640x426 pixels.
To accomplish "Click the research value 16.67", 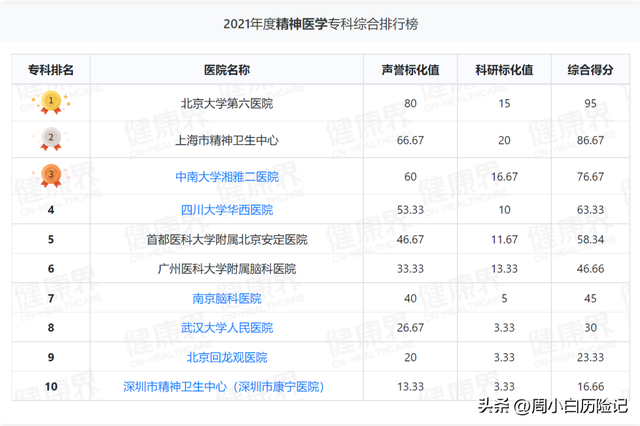I will coord(504,177).
